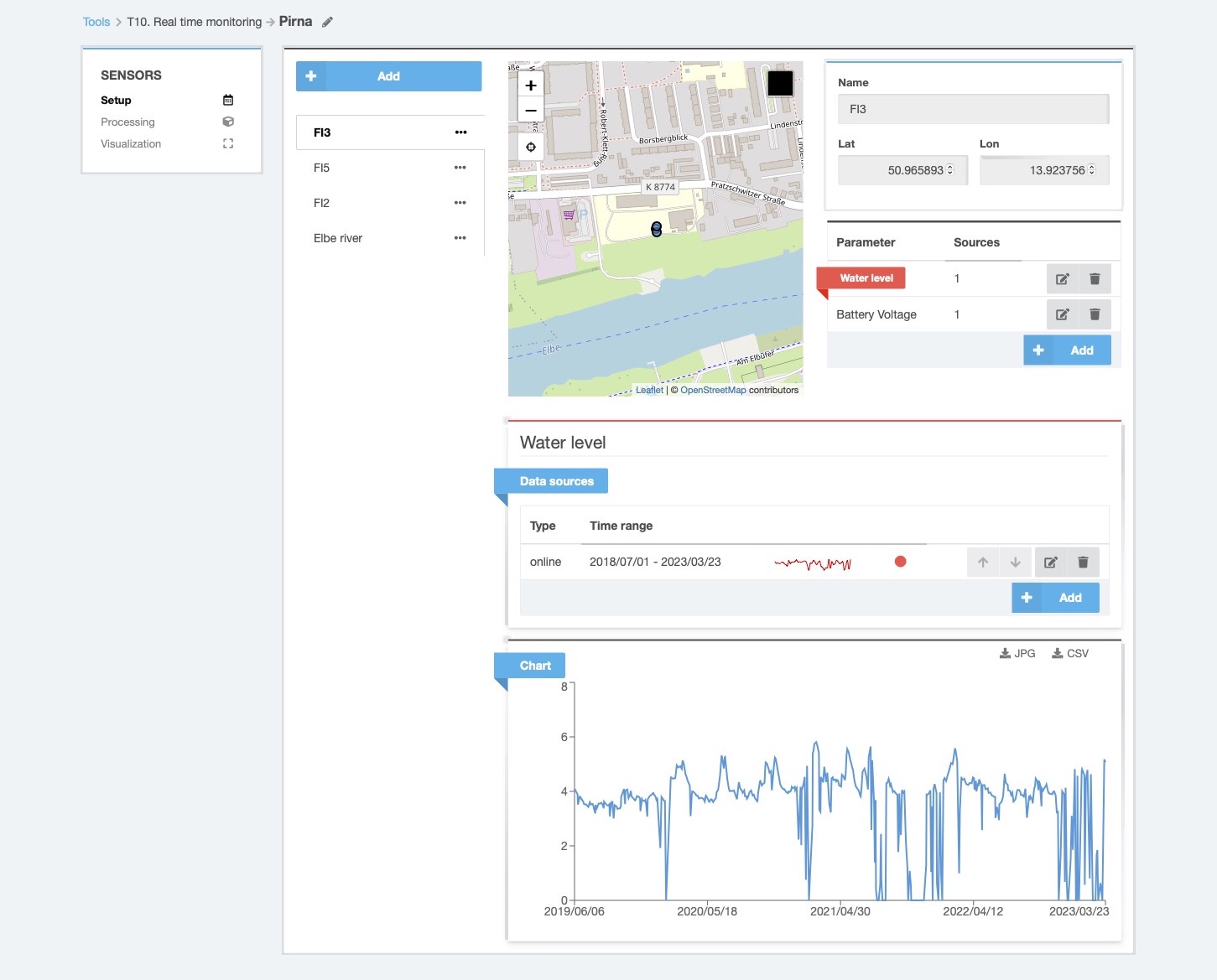Open the Tools breadcrumb link

click(x=96, y=21)
